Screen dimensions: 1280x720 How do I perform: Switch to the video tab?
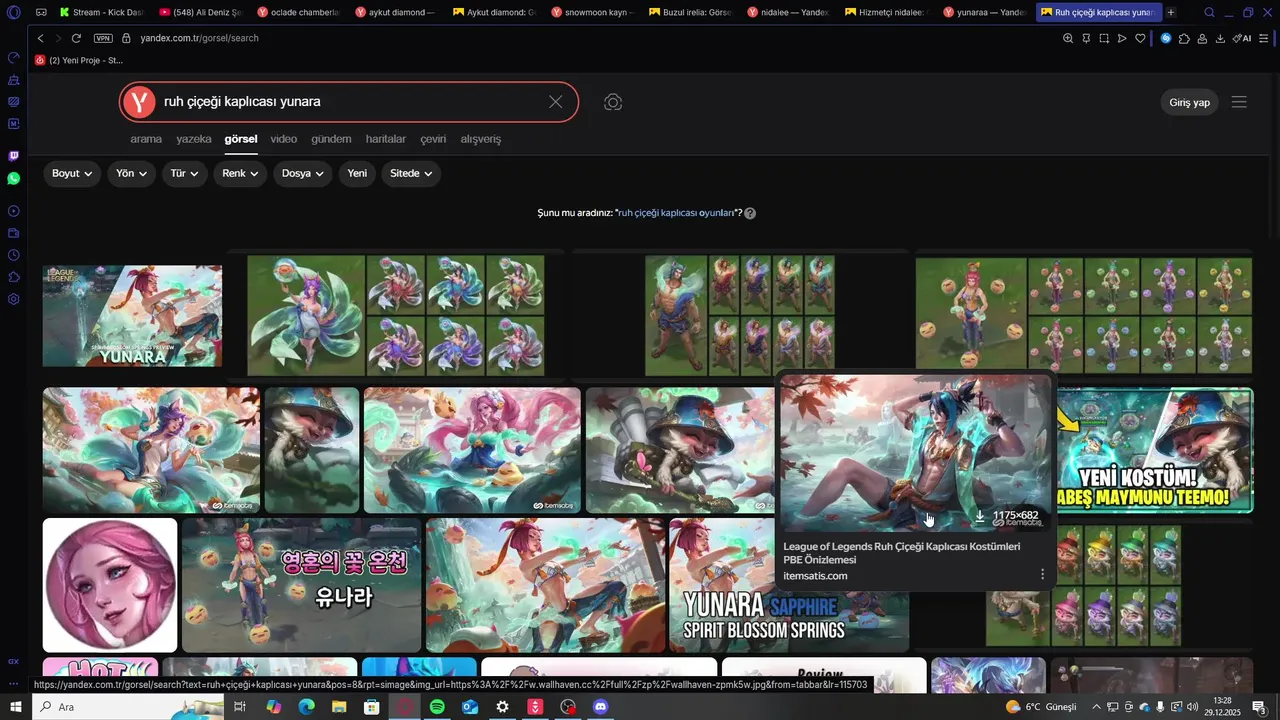pos(284,139)
